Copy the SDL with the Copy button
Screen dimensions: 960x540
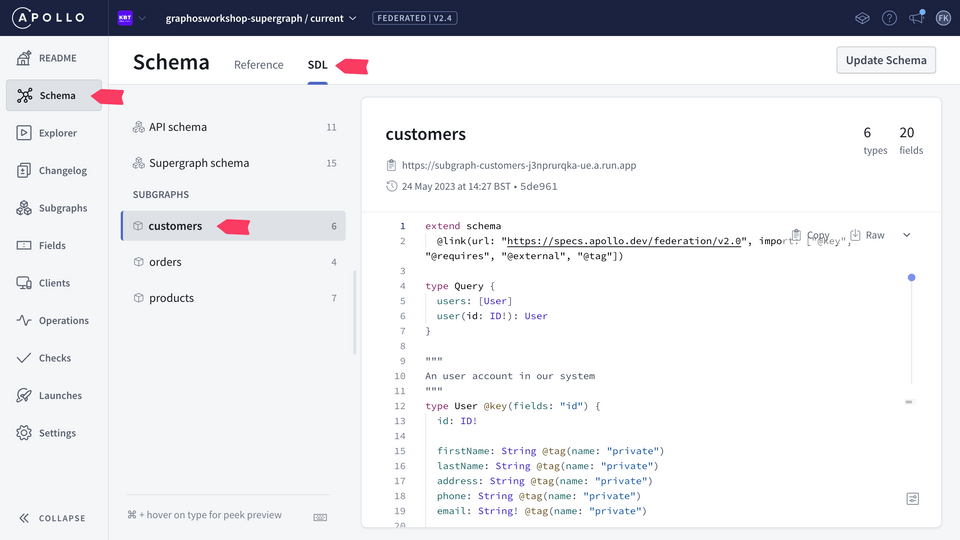tap(811, 235)
